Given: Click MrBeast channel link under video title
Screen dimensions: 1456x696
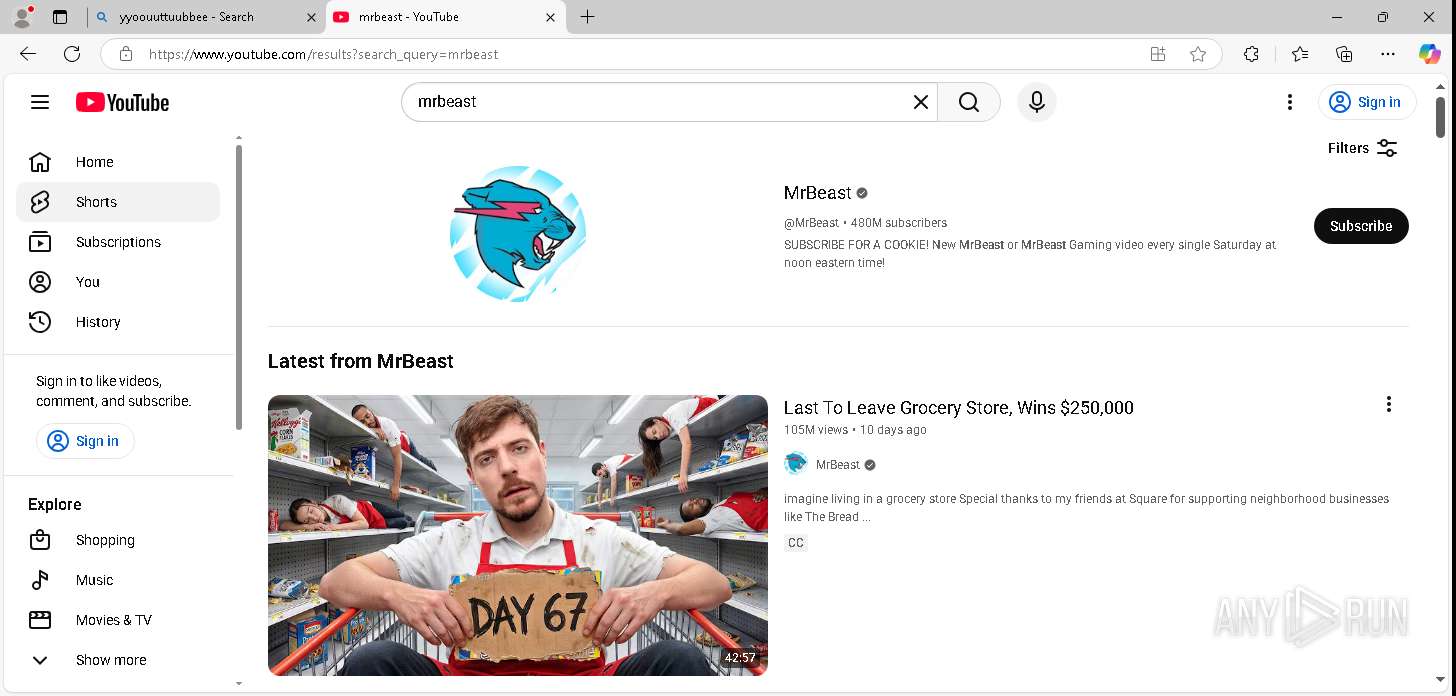Looking at the screenshot, I should (838, 465).
